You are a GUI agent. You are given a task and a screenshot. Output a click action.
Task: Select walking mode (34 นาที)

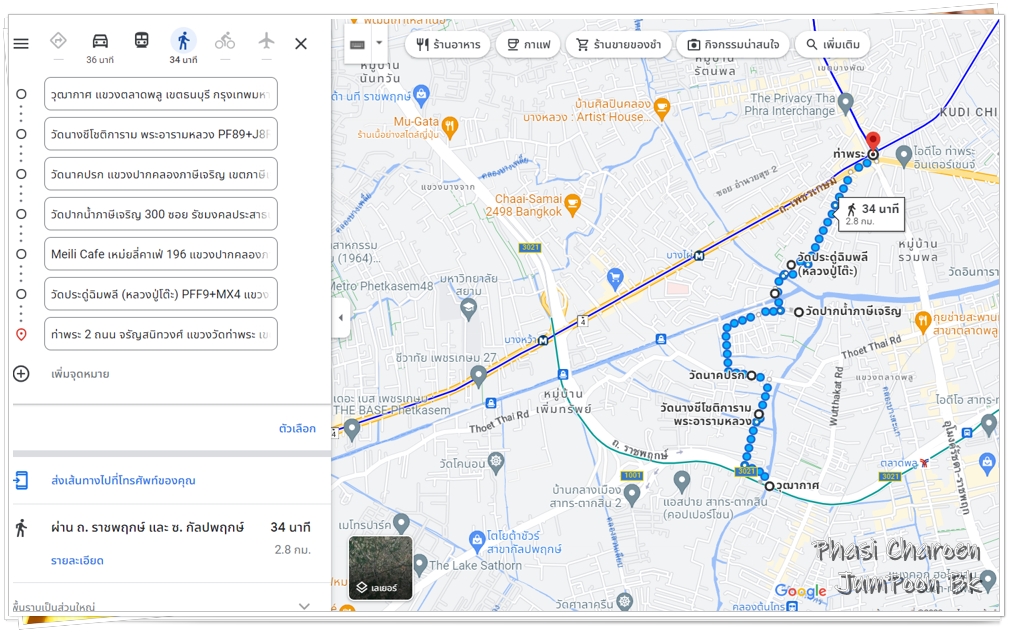click(x=183, y=41)
